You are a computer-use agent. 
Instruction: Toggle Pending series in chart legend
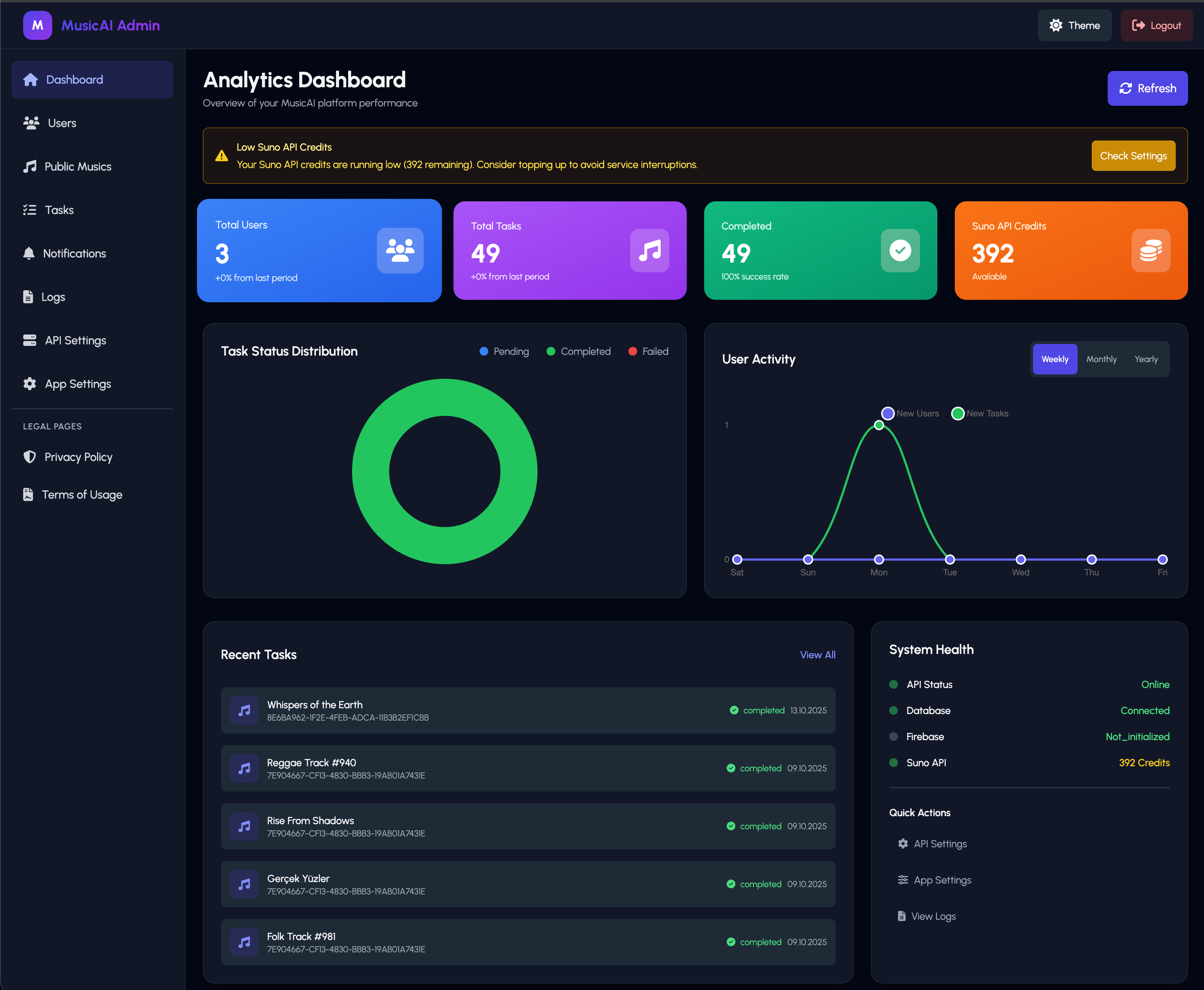tap(504, 351)
